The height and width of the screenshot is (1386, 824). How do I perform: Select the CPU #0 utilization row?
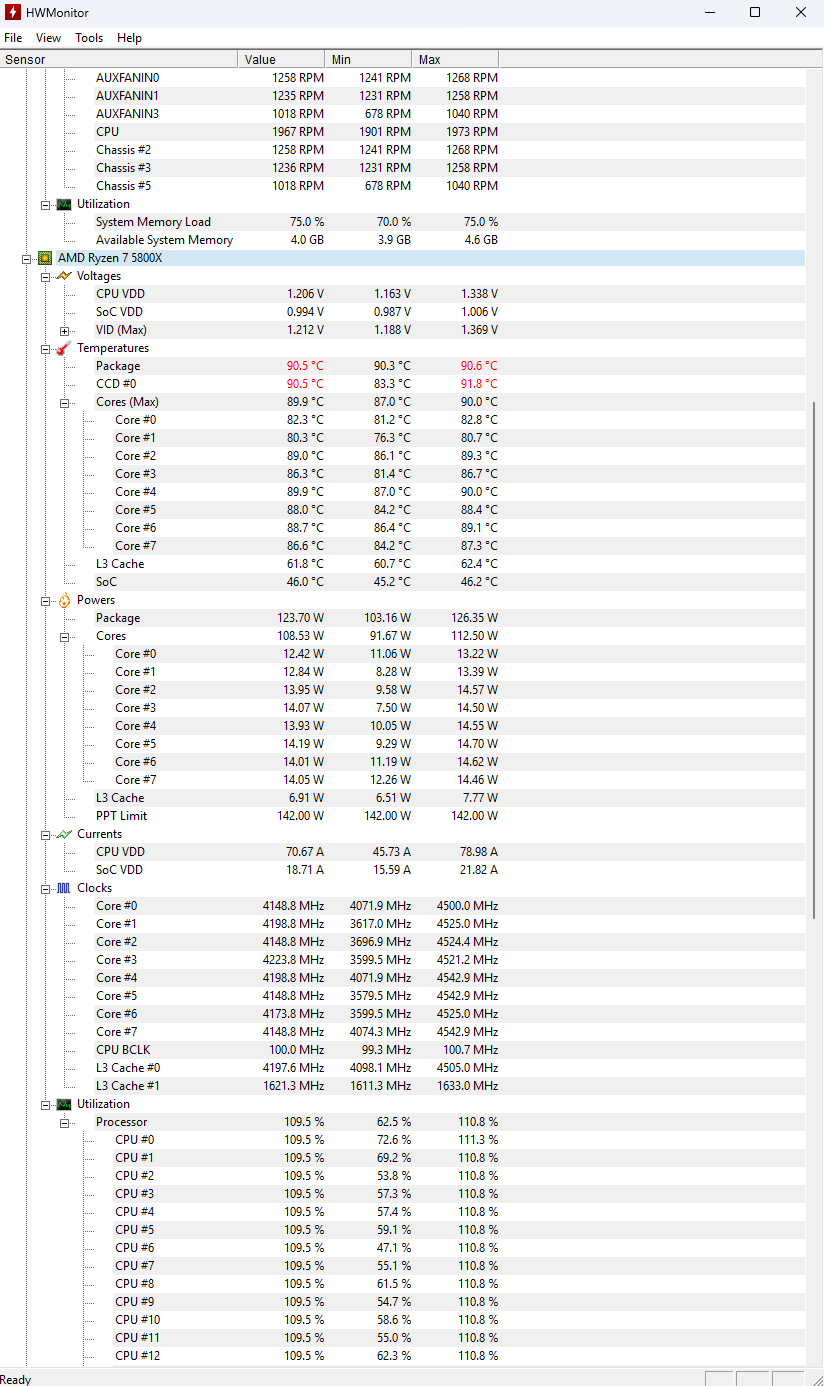click(402, 1140)
